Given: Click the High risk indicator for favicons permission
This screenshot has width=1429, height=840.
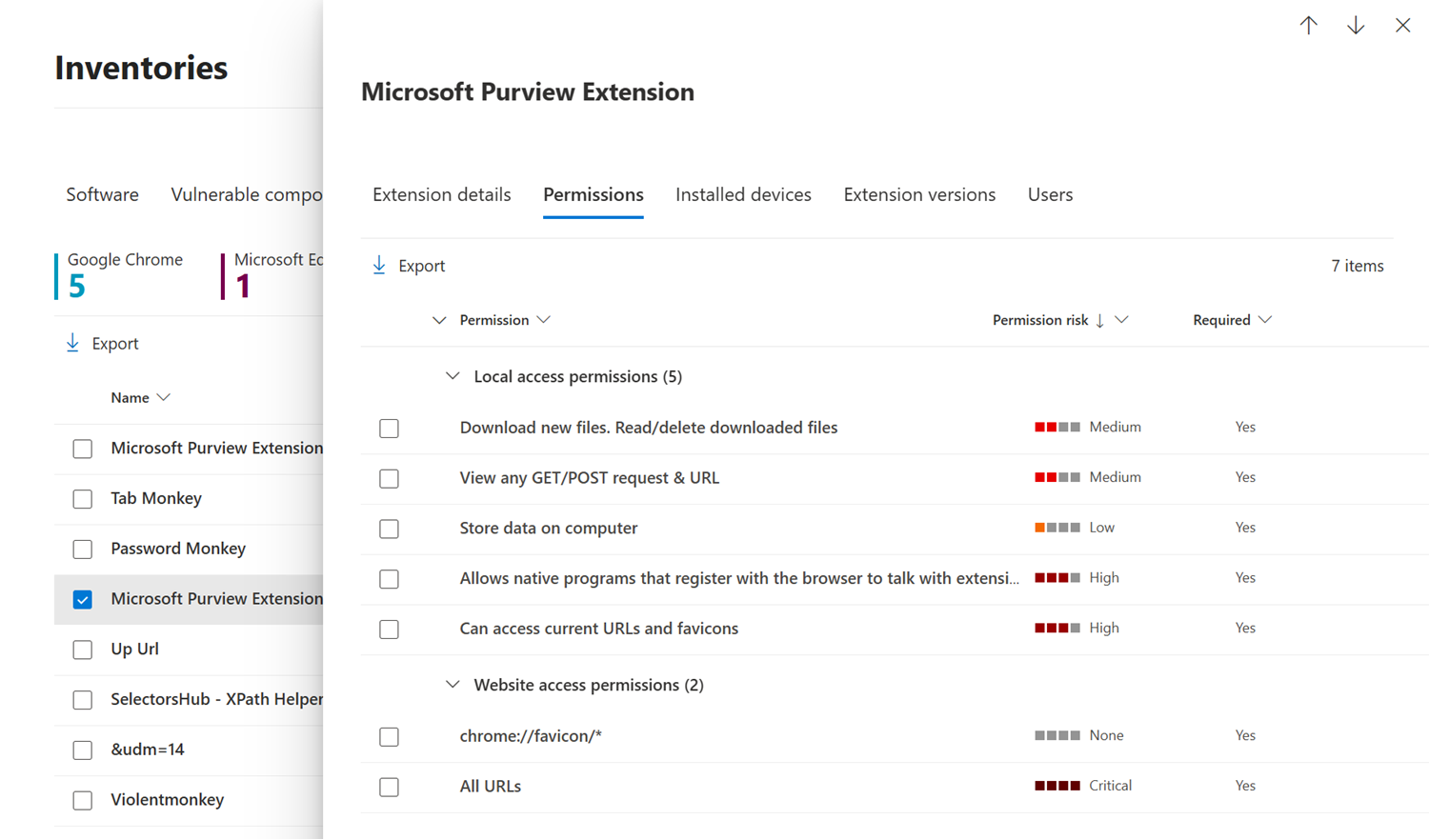Looking at the screenshot, I should [x=1057, y=629].
